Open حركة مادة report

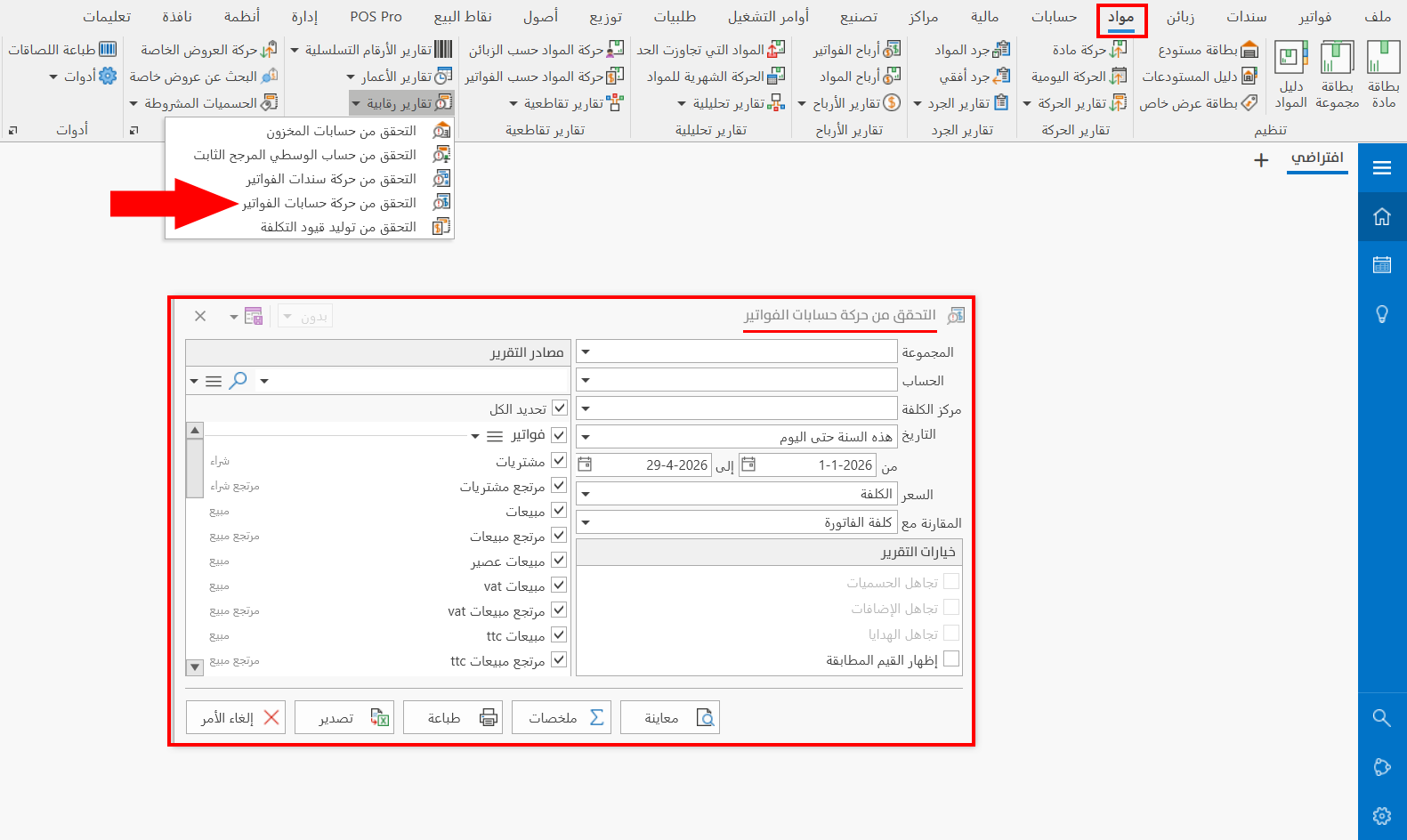(1089, 50)
